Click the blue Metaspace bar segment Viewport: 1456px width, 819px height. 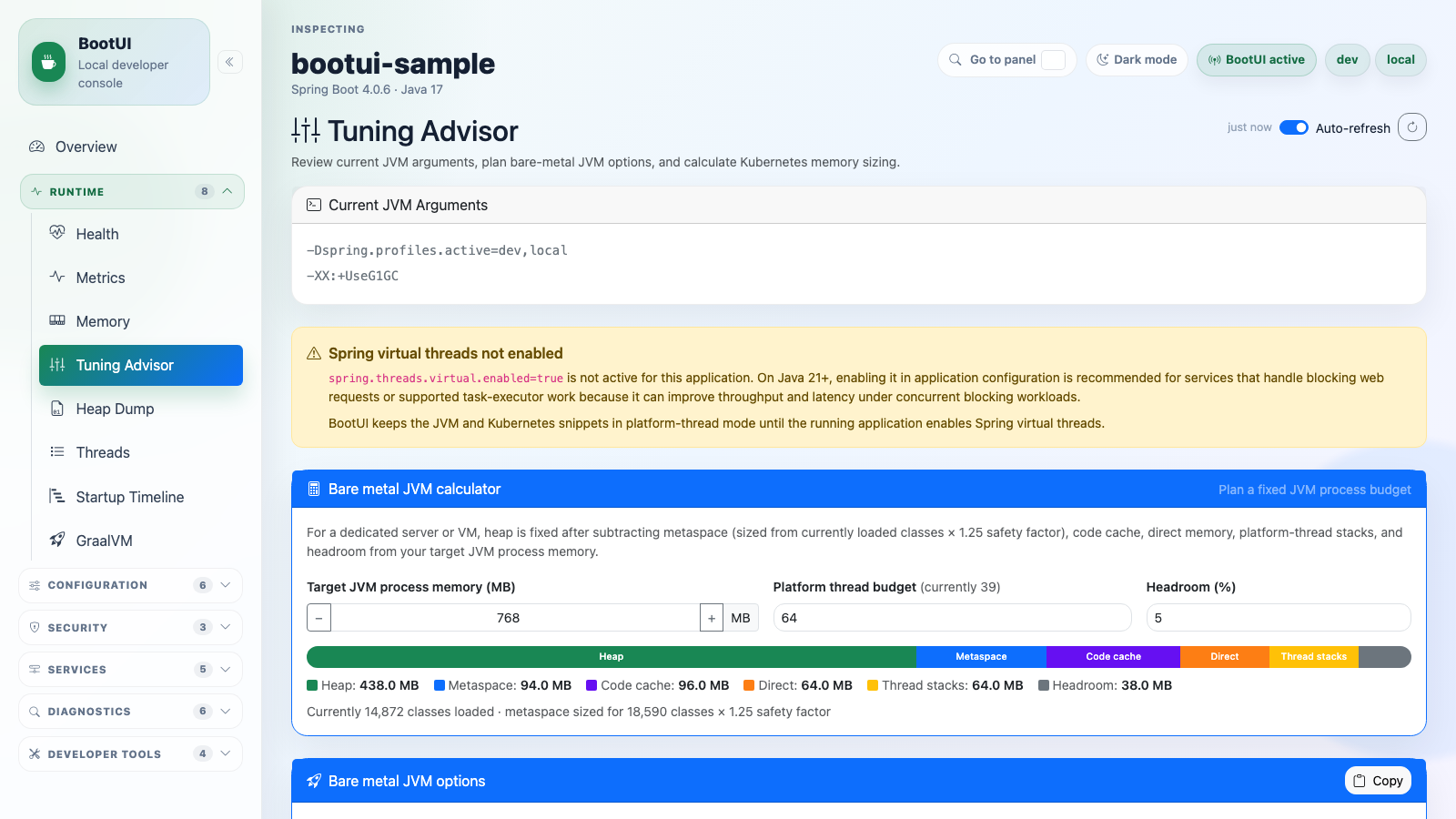click(981, 657)
